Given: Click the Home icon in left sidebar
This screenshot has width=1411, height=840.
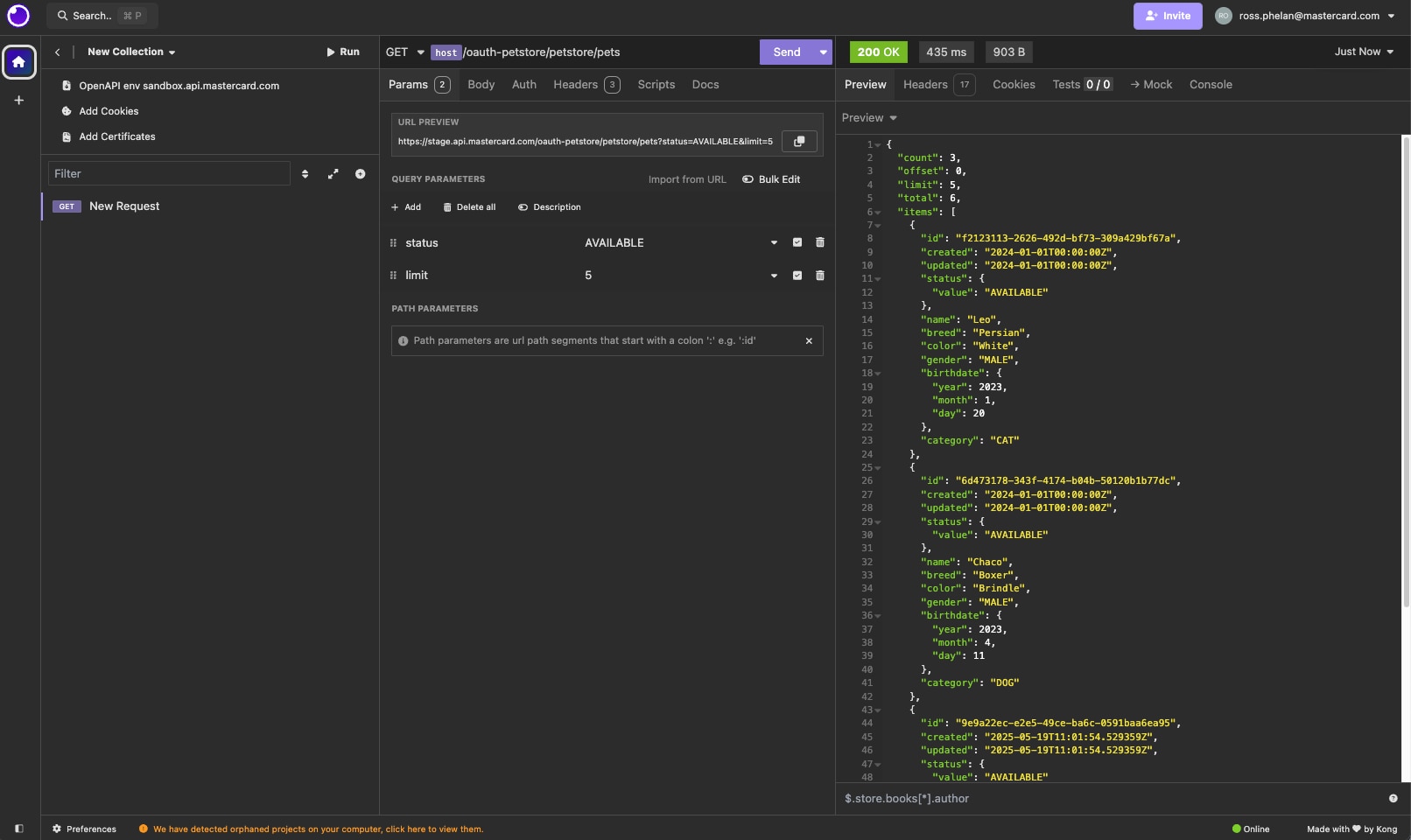Looking at the screenshot, I should tap(19, 62).
